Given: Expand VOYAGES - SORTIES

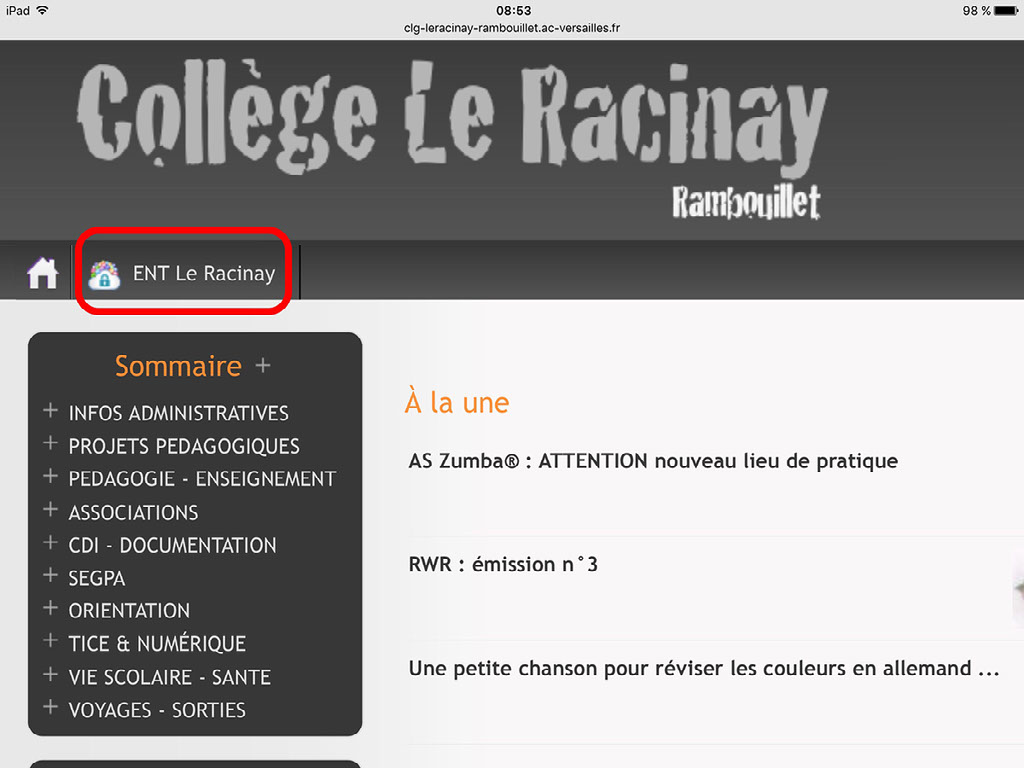Looking at the screenshot, I should [x=50, y=709].
